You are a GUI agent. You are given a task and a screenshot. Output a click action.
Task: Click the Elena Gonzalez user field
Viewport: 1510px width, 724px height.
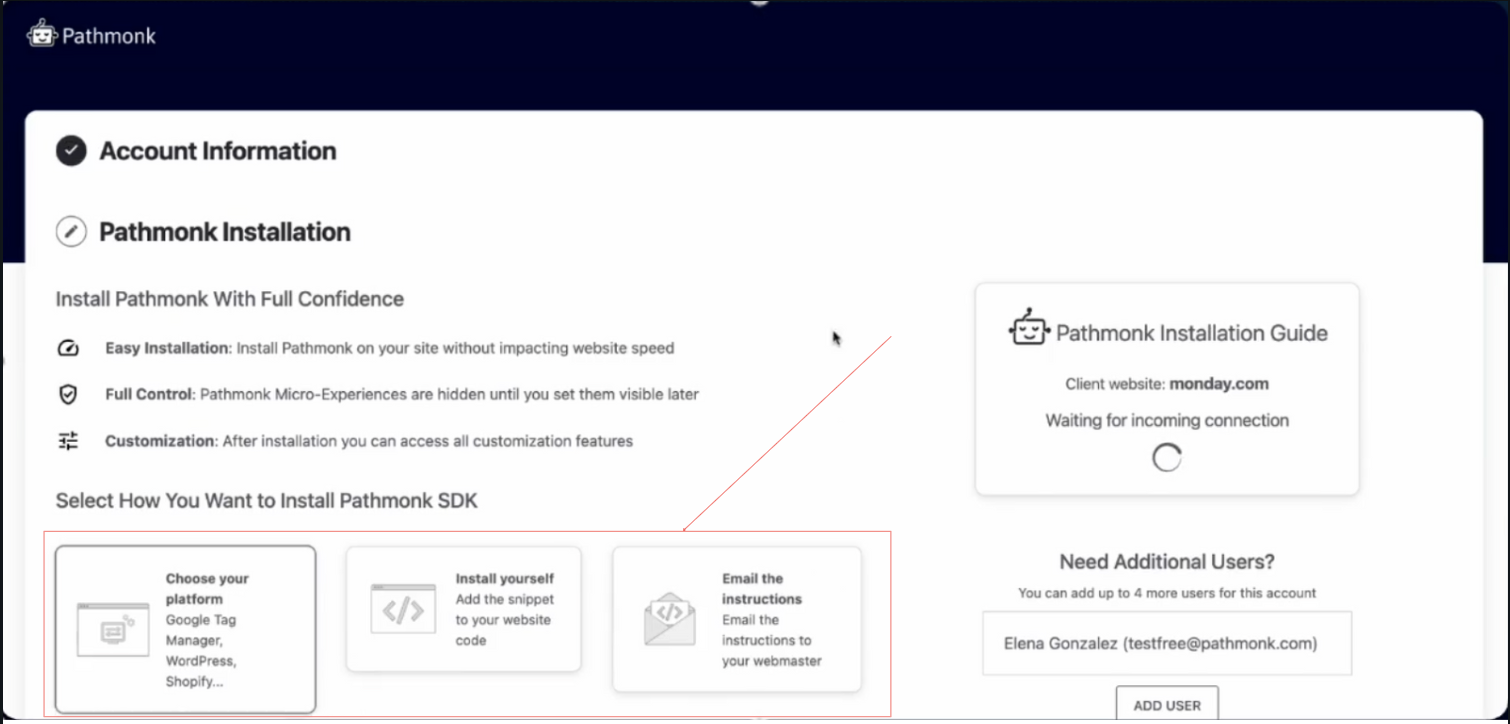[x=1167, y=643]
